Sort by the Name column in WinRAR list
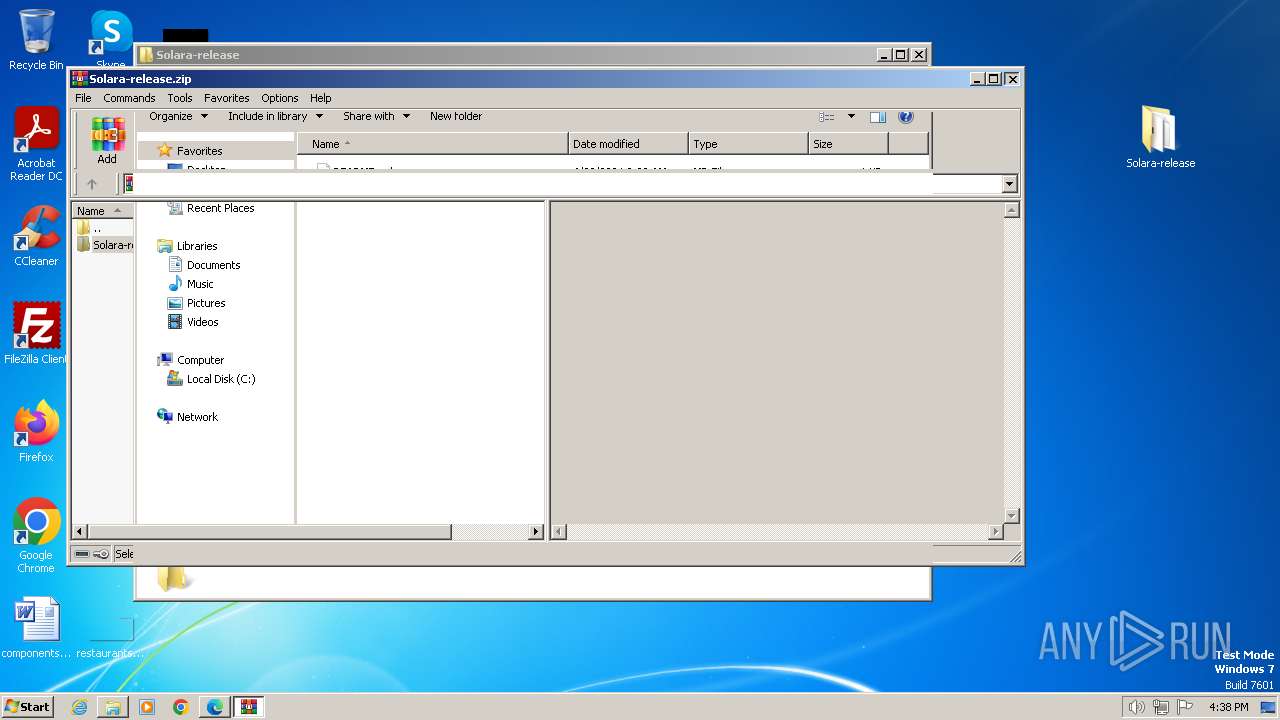Image resolution: width=1280 pixels, height=720 pixels. tap(102, 211)
